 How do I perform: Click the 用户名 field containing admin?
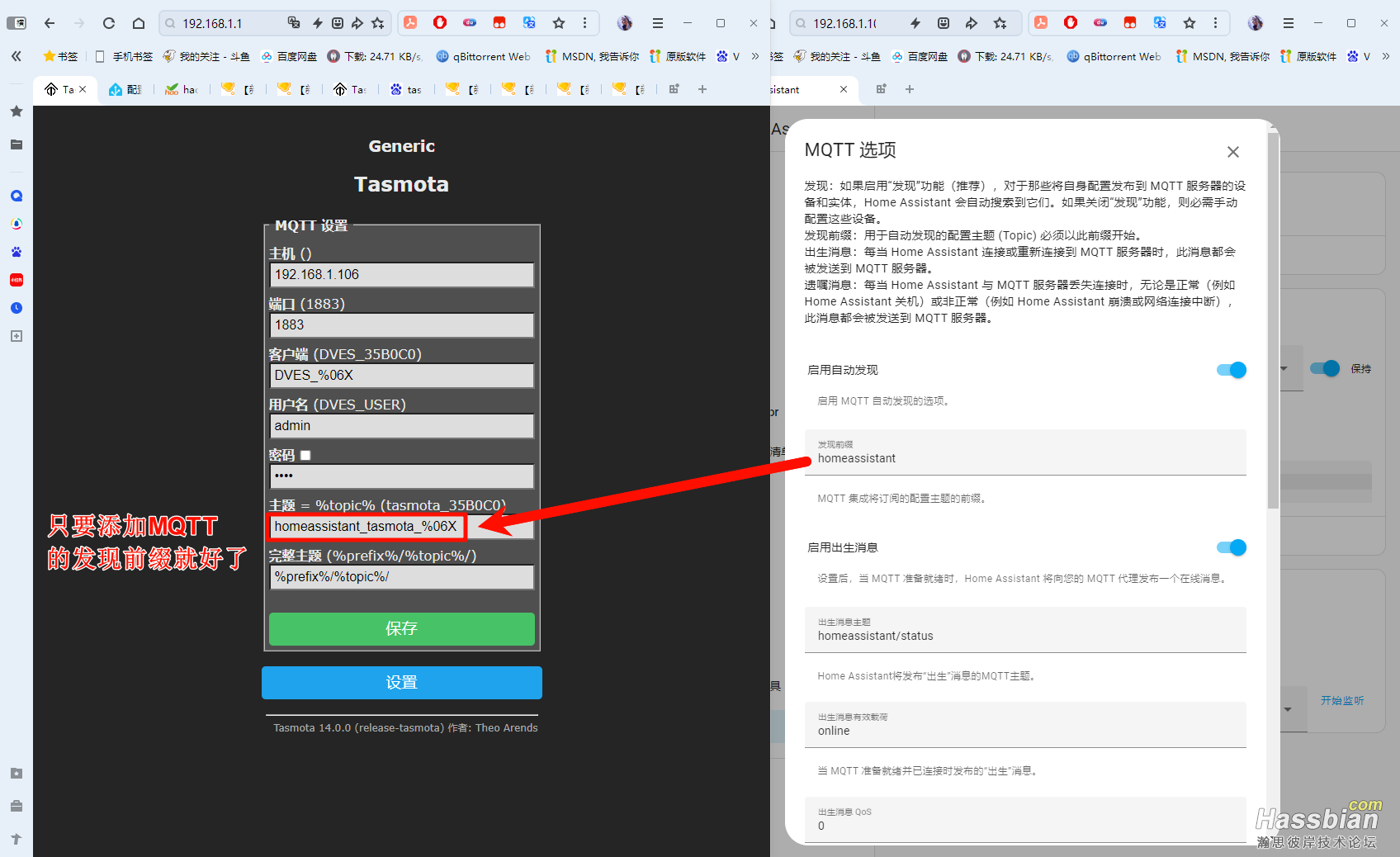(x=402, y=426)
